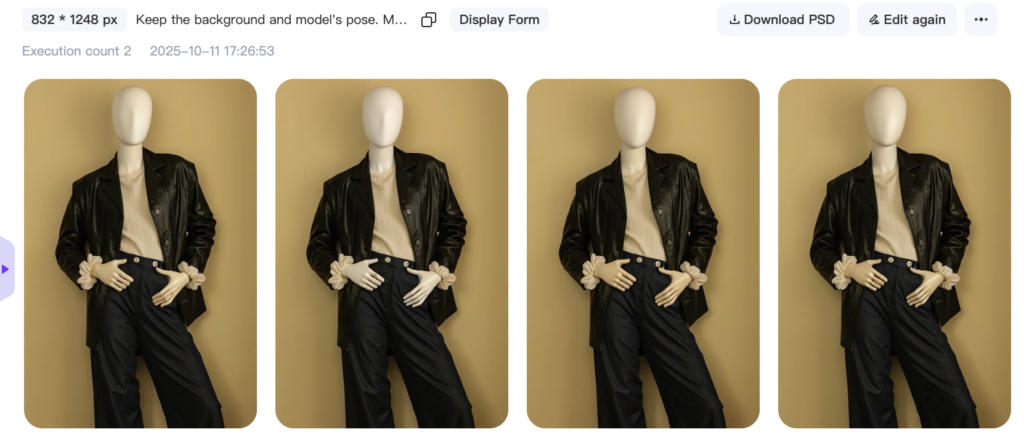Click the Edit again button
The height and width of the screenshot is (445, 1024).
pos(906,20)
